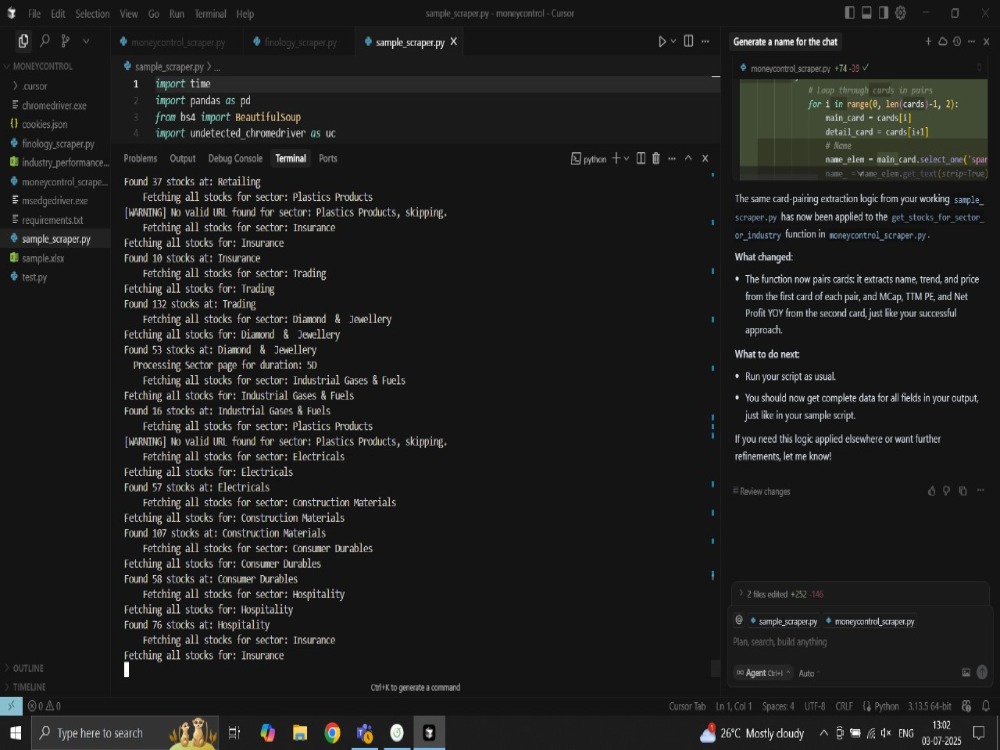Click moneycontrol_scraper.py context pill in chat input

pyautogui.click(x=870, y=621)
